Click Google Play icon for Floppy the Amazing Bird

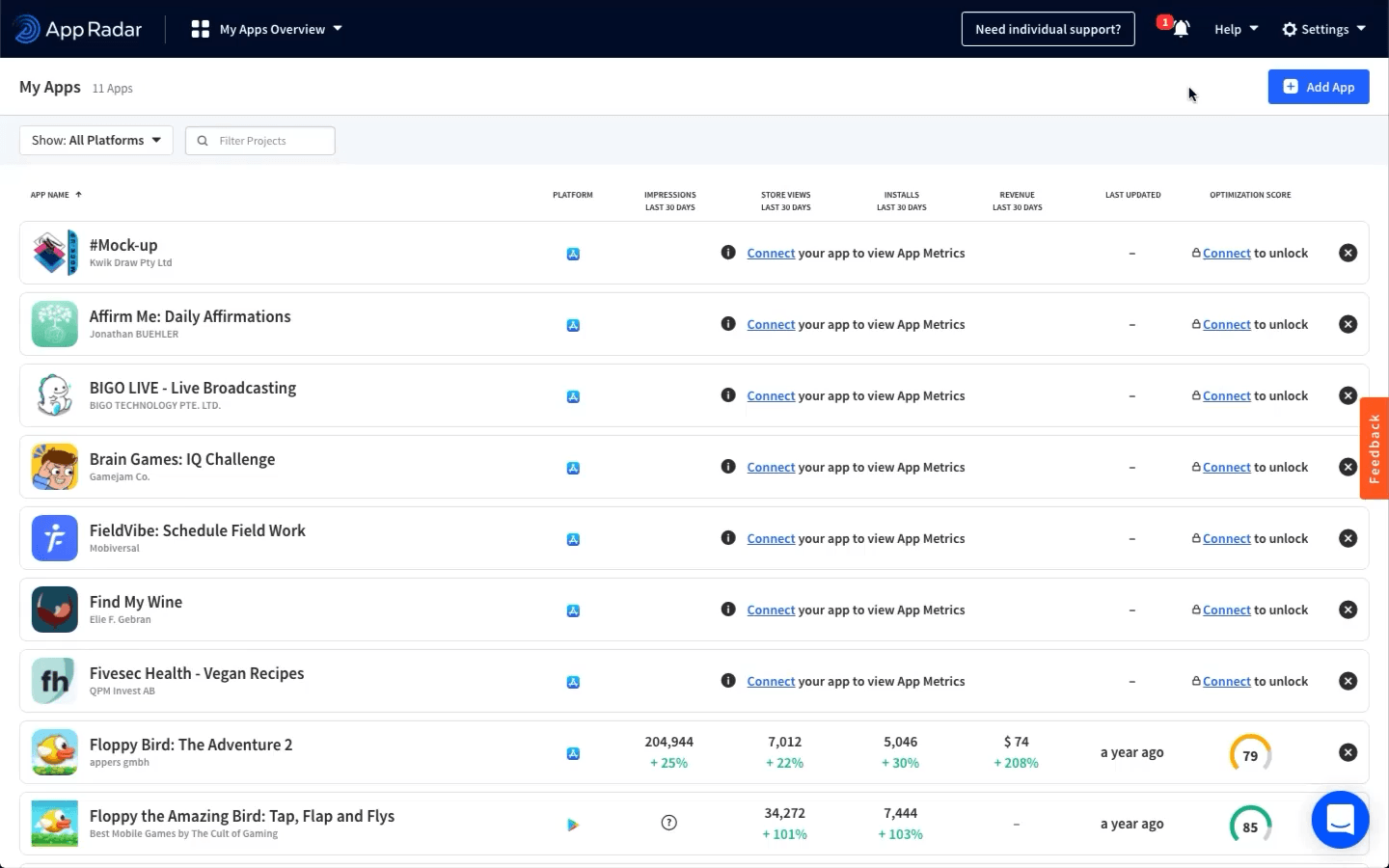[x=573, y=825]
